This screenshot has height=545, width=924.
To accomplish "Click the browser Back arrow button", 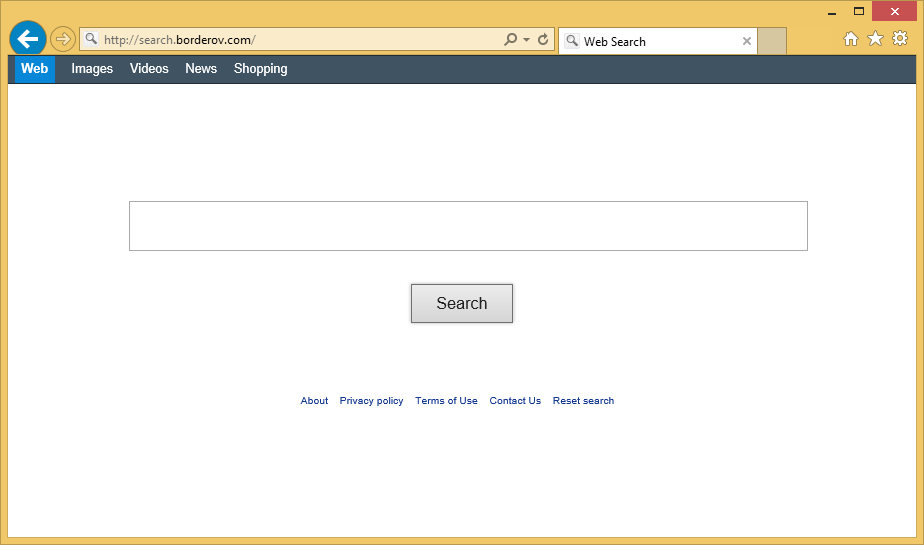I will [x=27, y=39].
